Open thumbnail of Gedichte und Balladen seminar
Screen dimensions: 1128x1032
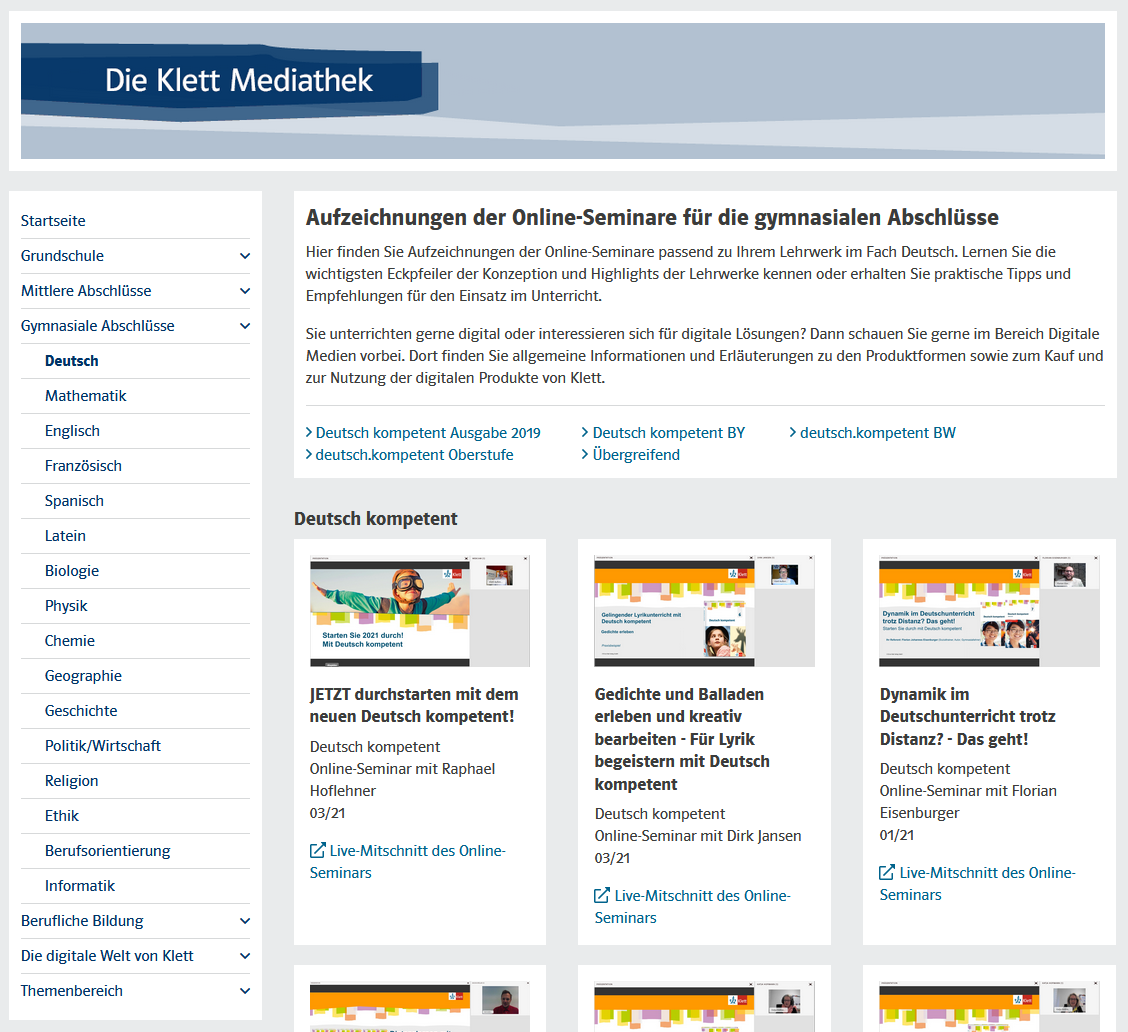(704, 611)
